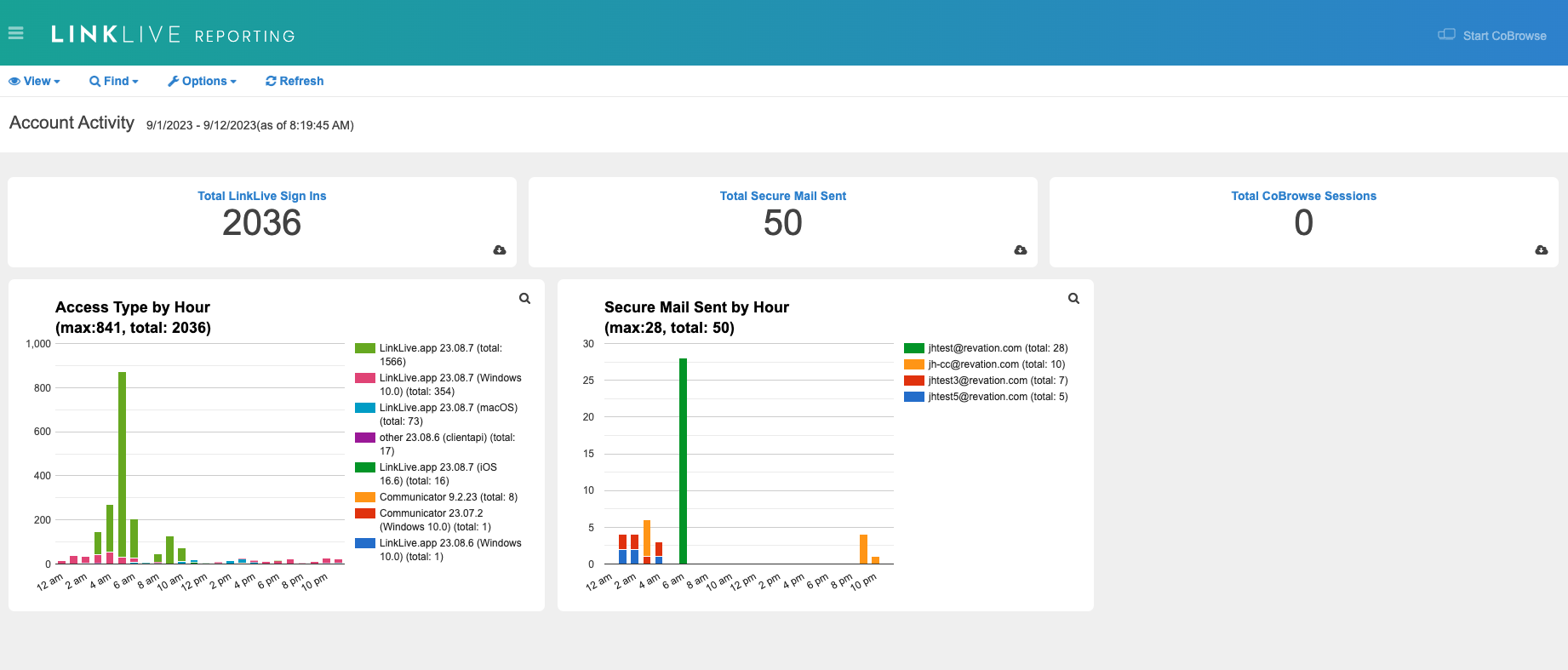Open the hamburger navigation menu
1568x670 pixels.
[x=15, y=33]
